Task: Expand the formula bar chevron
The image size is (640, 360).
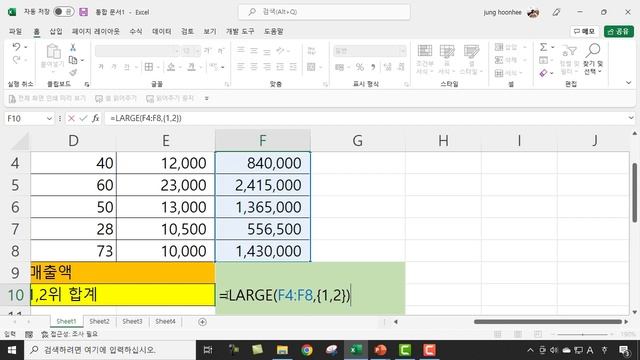Action: point(631,118)
